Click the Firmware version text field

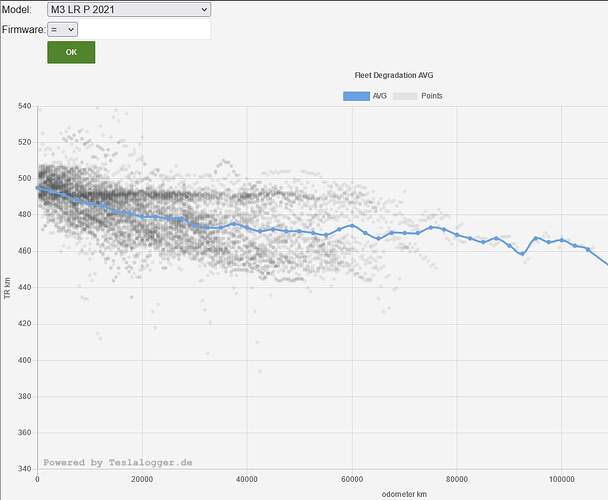pos(145,29)
